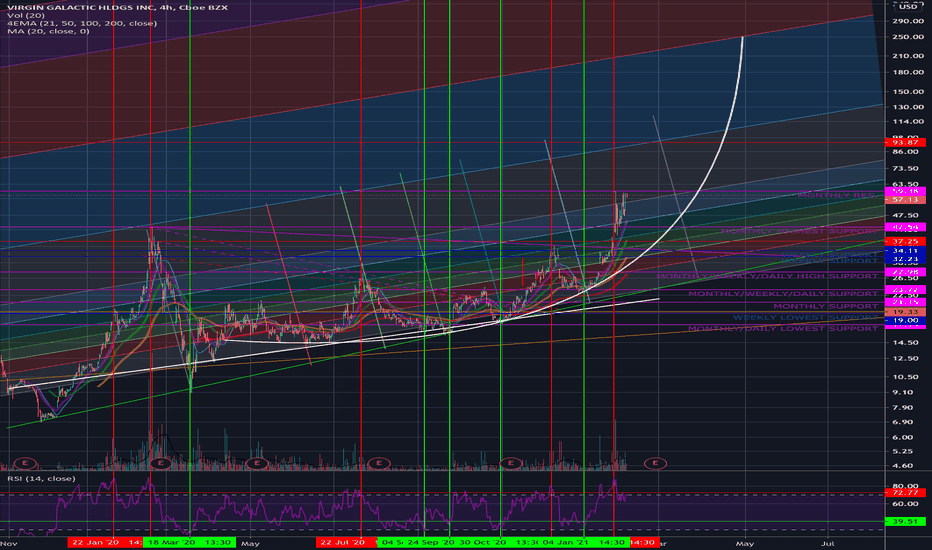Select the MONTHLY RES. text annotation
The height and width of the screenshot is (550, 932).
click(x=837, y=195)
